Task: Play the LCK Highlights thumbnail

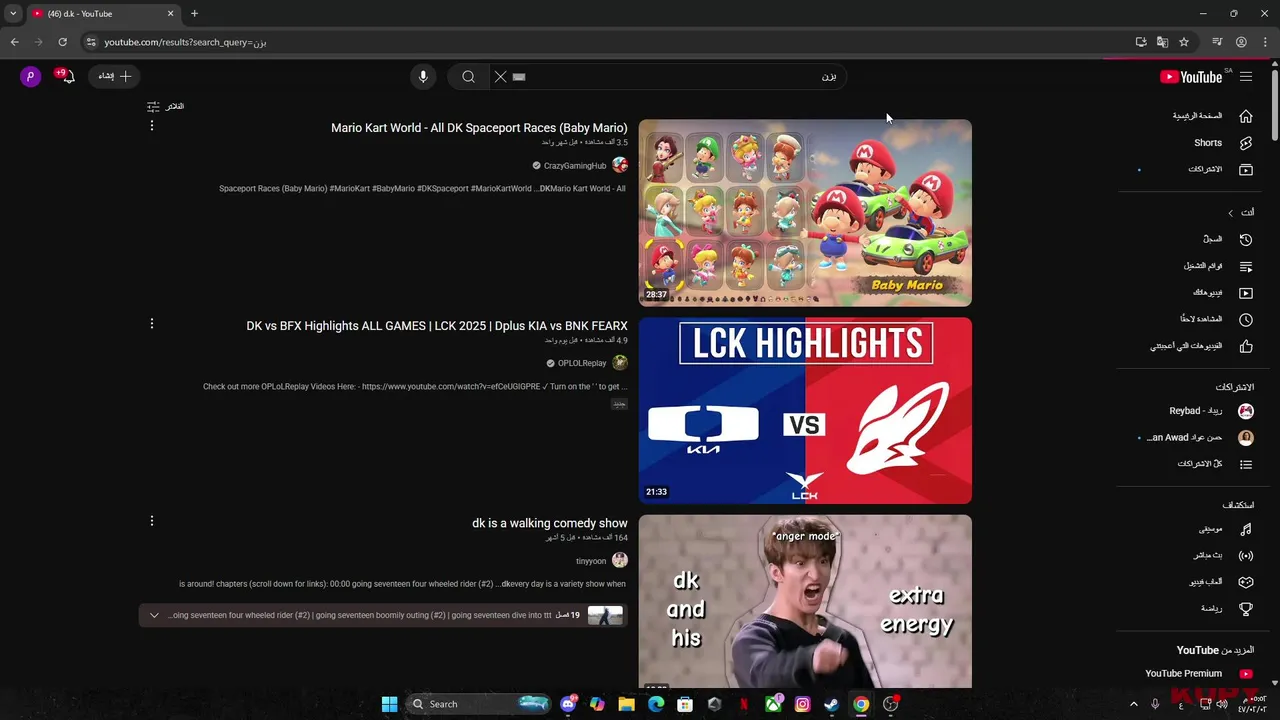Action: [x=805, y=411]
